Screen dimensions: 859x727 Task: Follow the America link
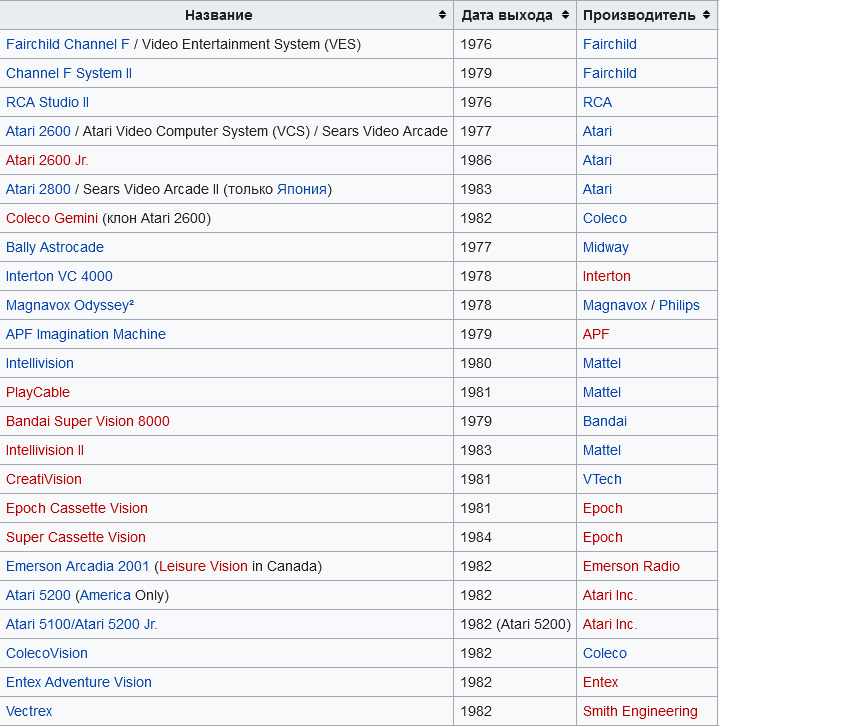pos(106,596)
